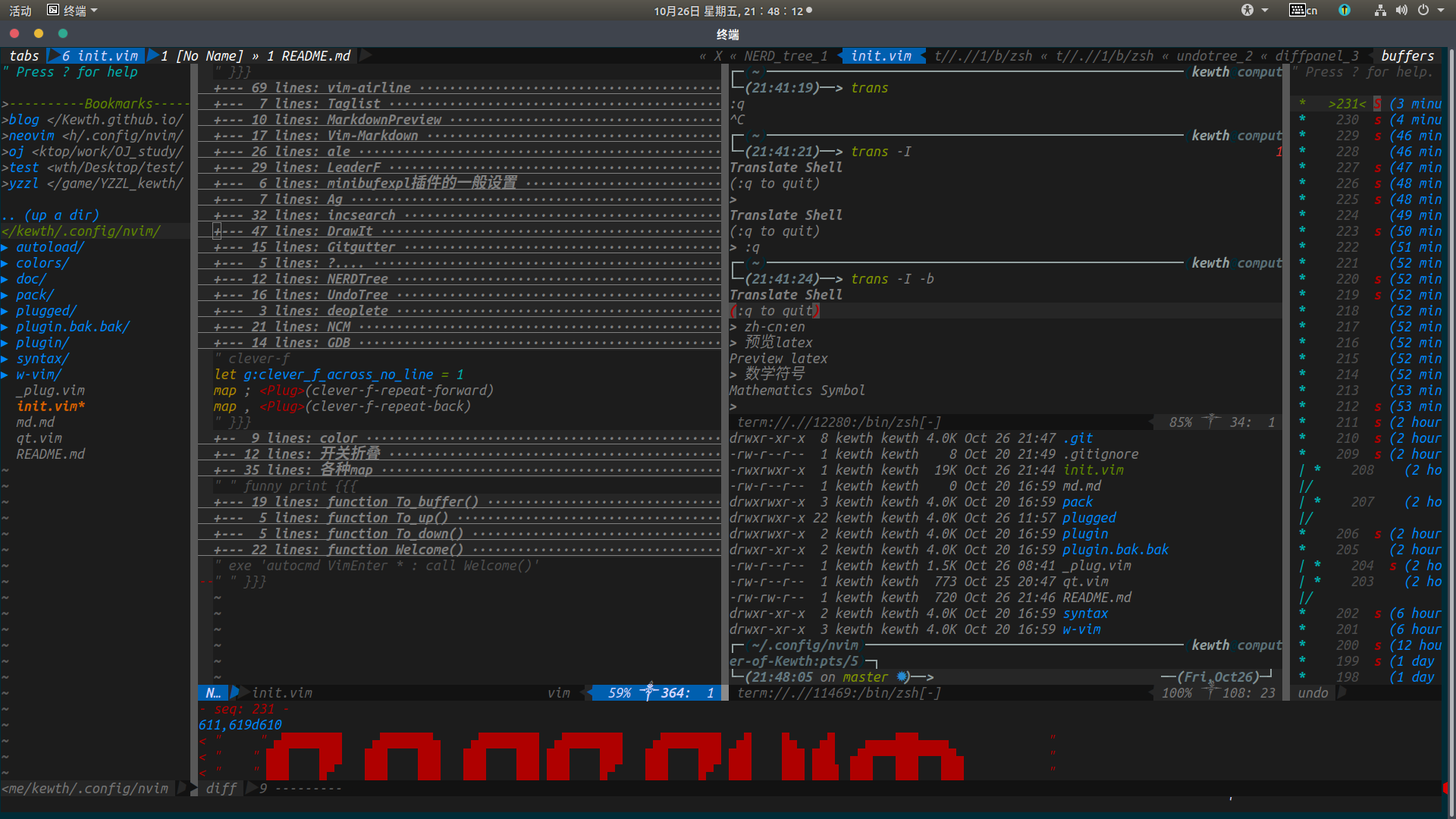Viewport: 1456px width, 819px height.
Task: Open 活动 Activities overview
Action: point(20,10)
